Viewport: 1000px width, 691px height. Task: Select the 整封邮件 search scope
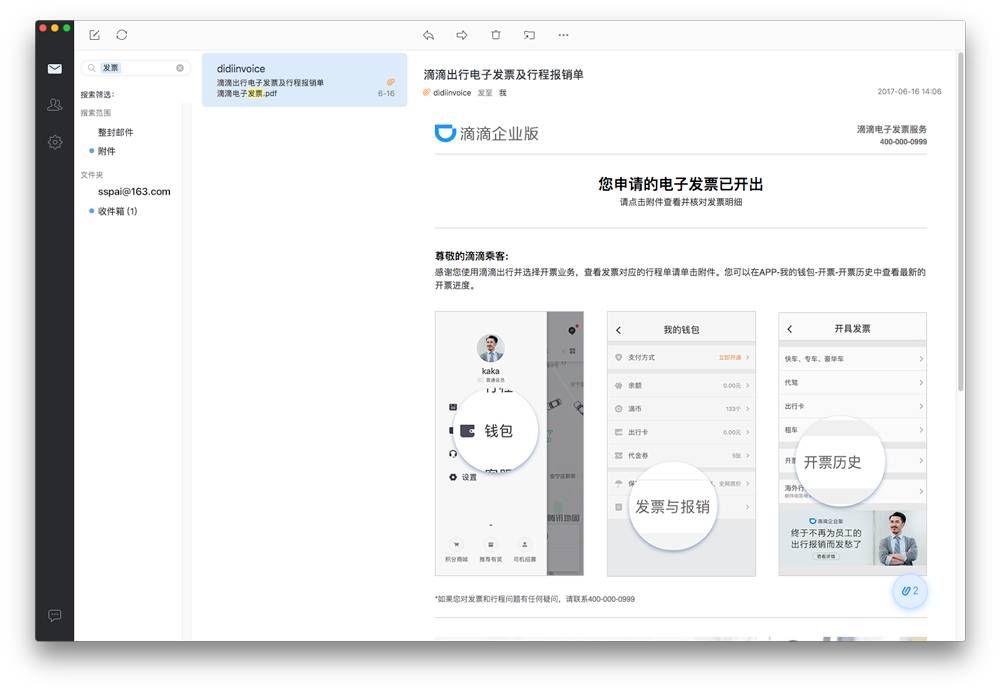pos(115,132)
